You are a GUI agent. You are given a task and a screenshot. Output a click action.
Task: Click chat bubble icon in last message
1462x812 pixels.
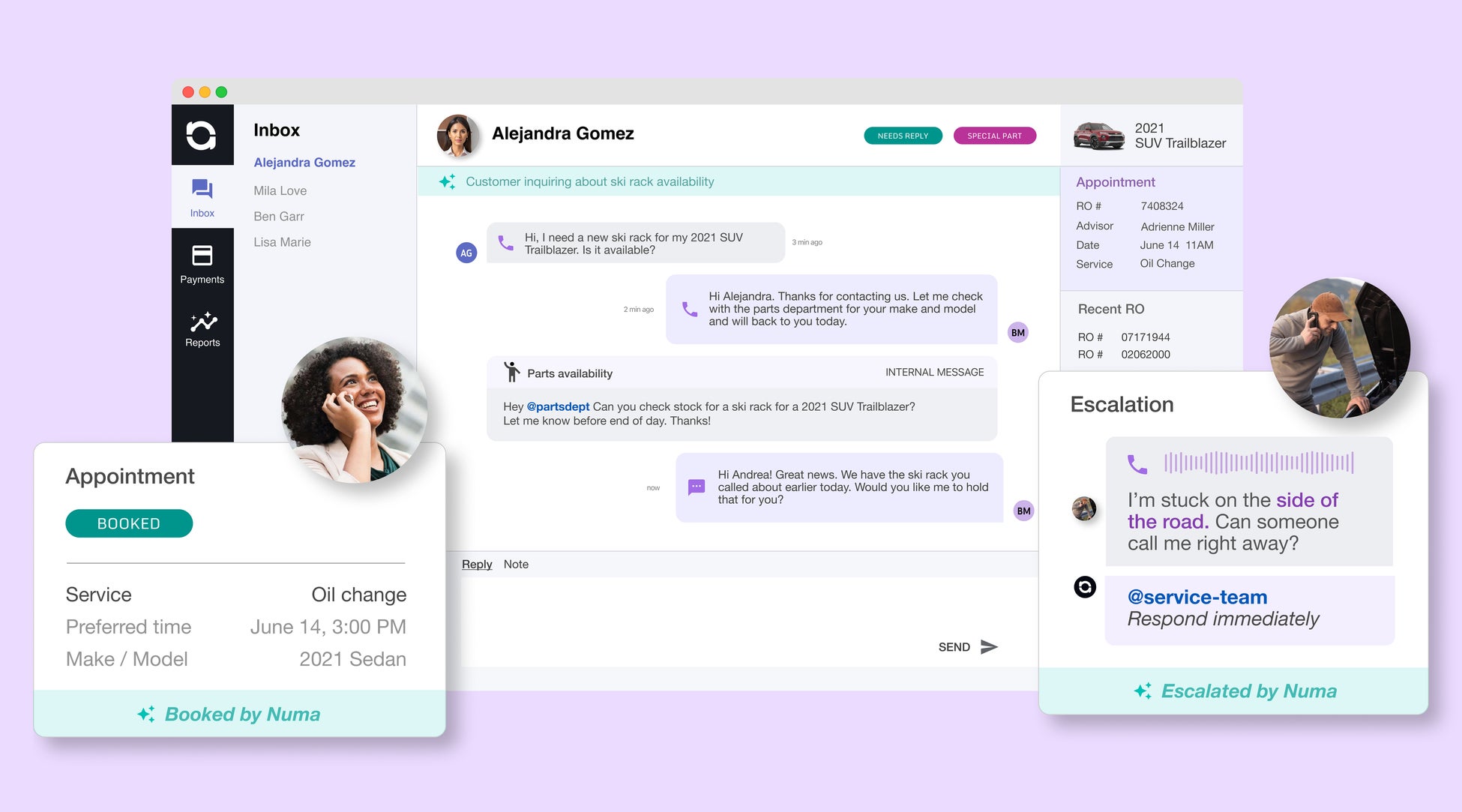(697, 487)
